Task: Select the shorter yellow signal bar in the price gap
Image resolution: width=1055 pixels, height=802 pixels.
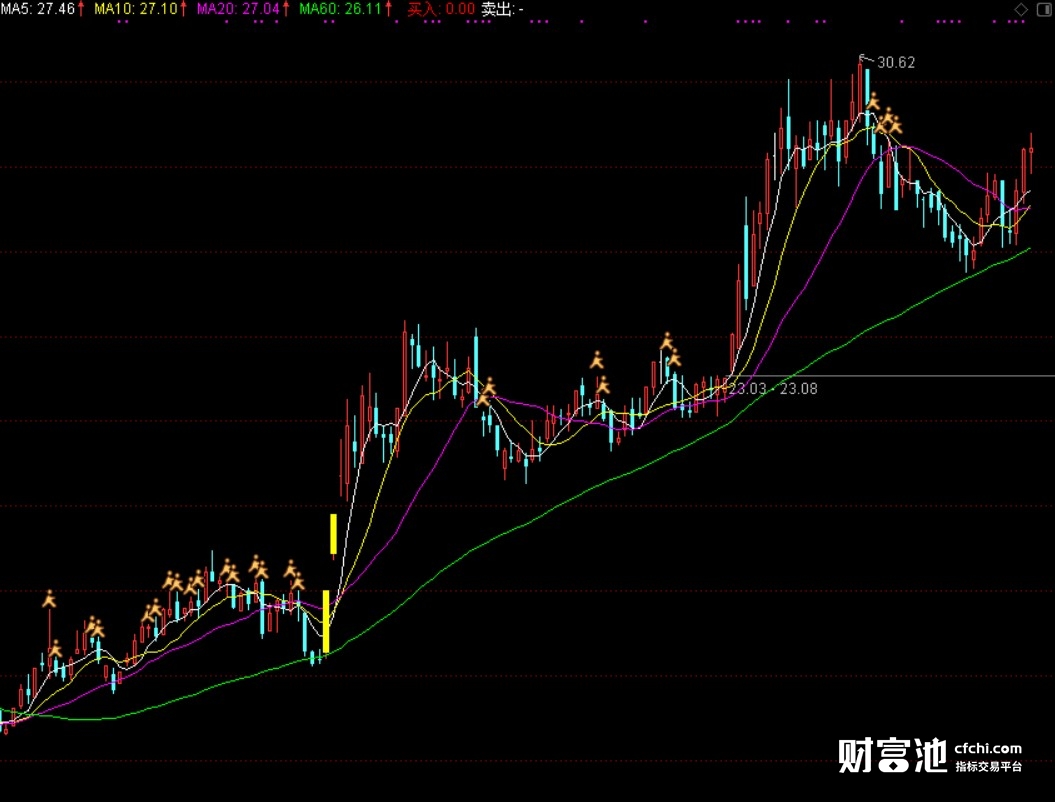Action: pos(333,534)
